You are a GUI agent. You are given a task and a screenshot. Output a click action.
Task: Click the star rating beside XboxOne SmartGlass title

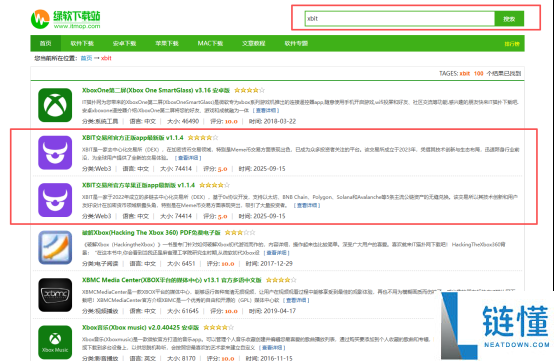coord(249,90)
